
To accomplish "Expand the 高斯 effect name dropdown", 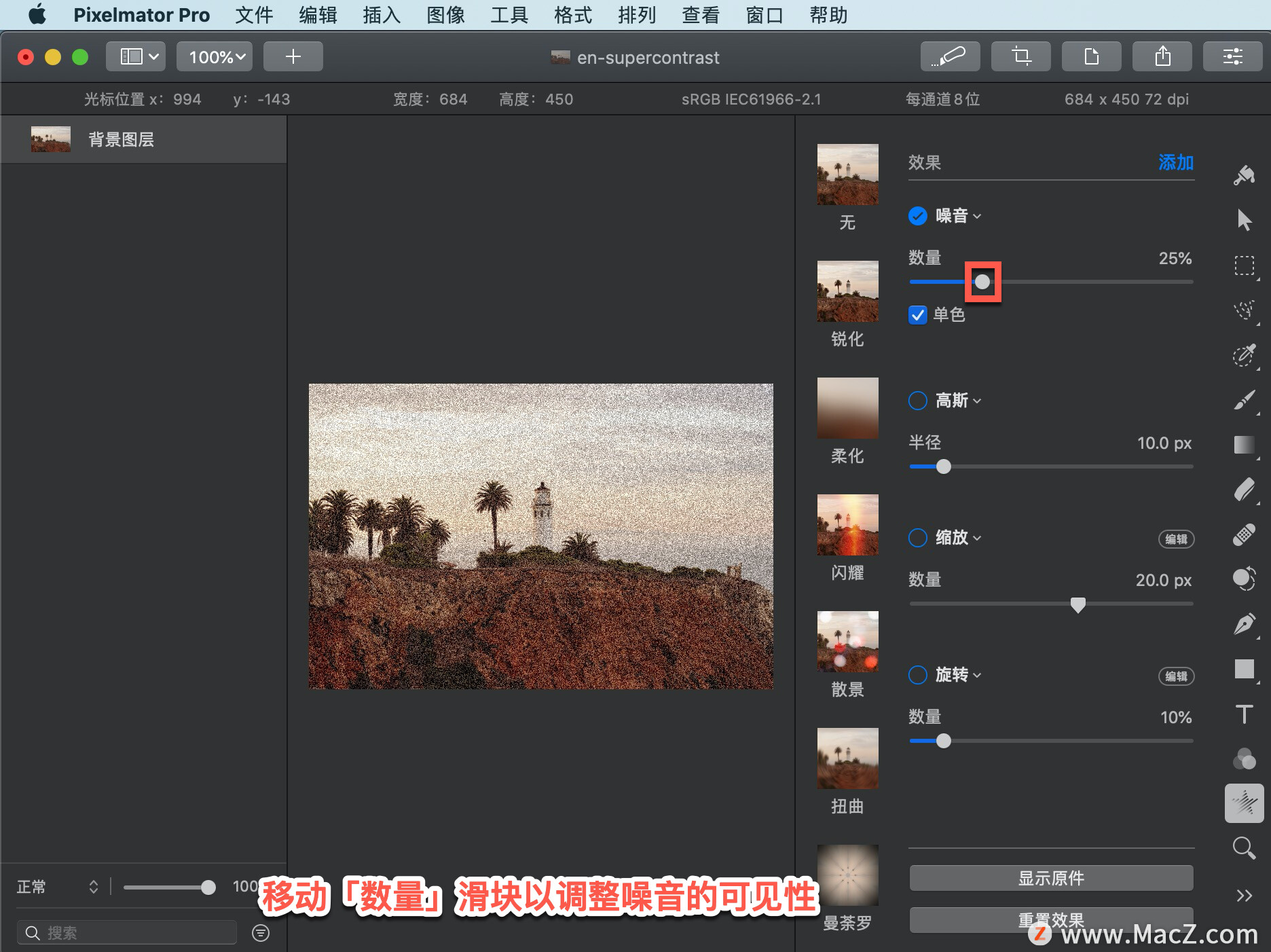I will tap(959, 401).
